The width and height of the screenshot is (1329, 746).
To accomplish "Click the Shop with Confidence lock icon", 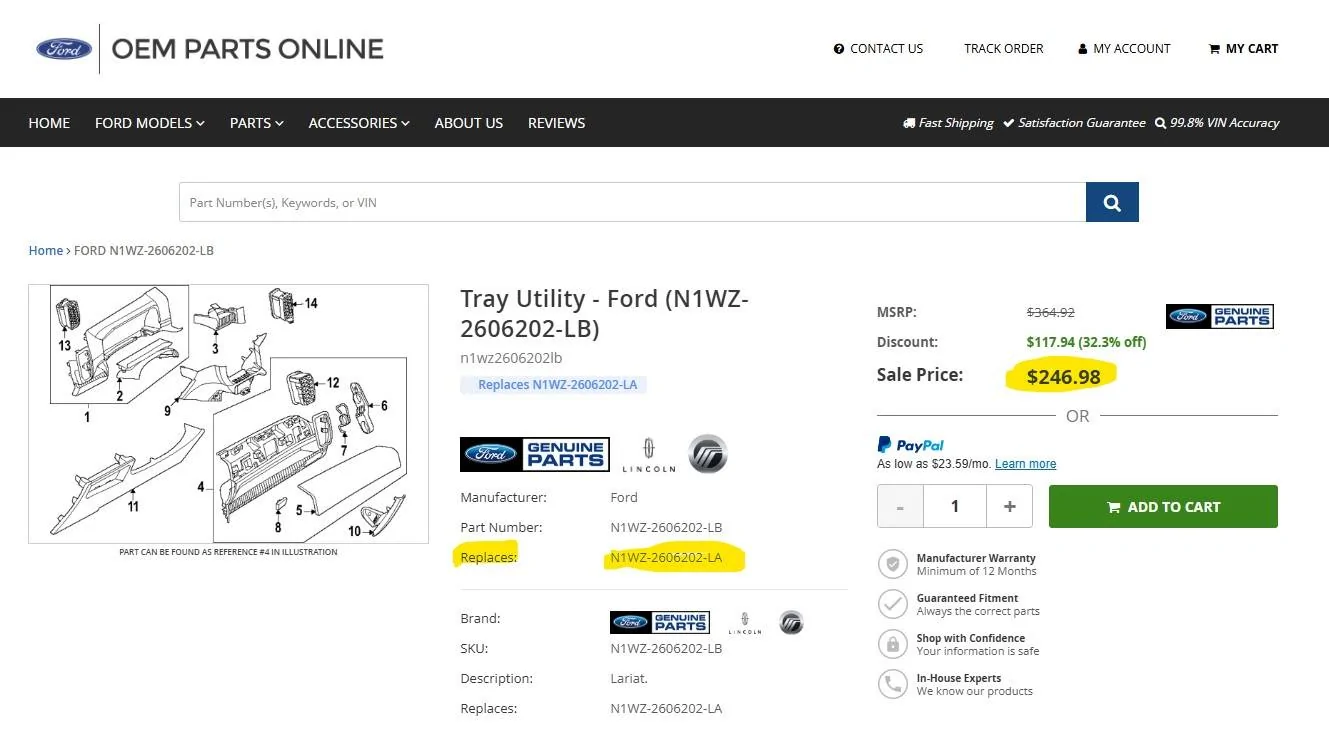I will tap(892, 644).
